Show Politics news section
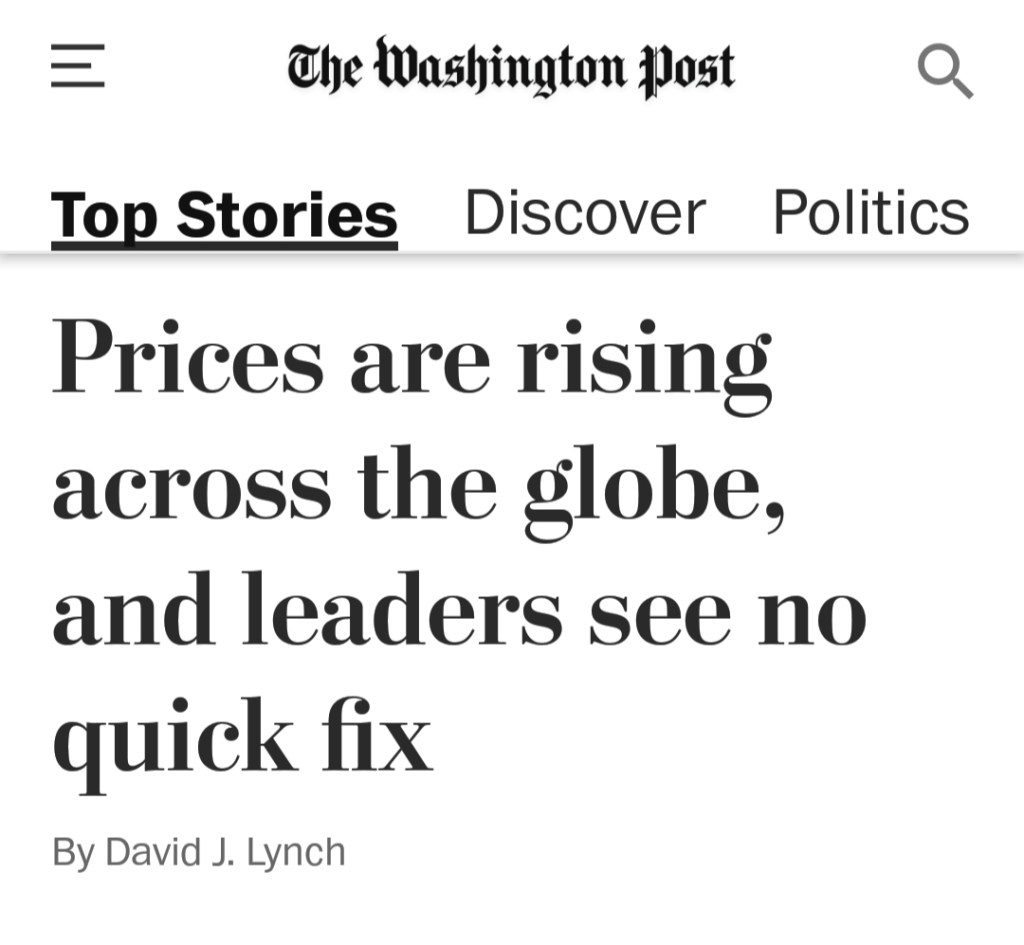Image resolution: width=1024 pixels, height=945 pixels. [870, 213]
